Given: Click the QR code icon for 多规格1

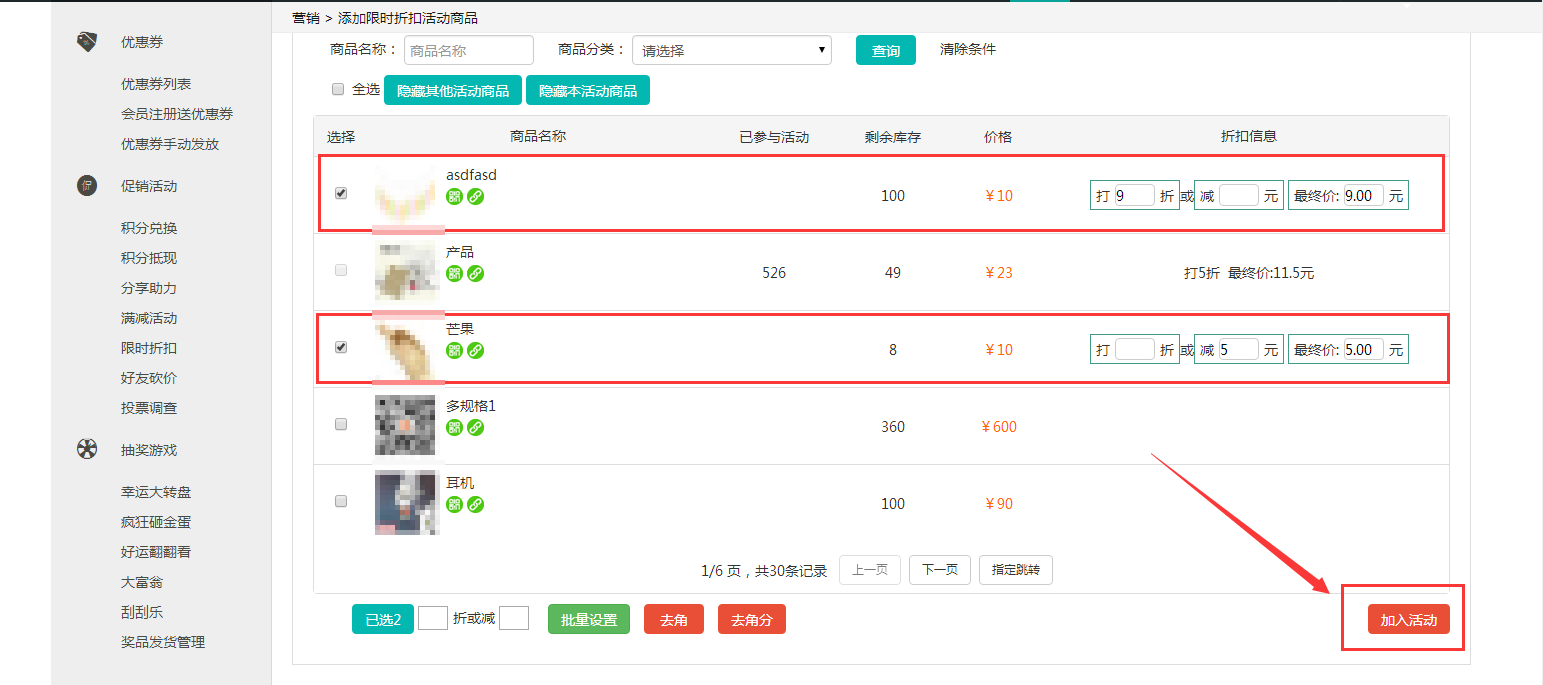Looking at the screenshot, I should (x=454, y=427).
